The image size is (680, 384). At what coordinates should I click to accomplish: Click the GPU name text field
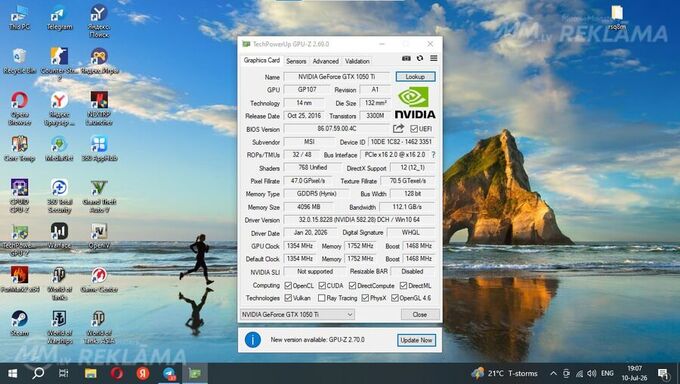point(337,77)
